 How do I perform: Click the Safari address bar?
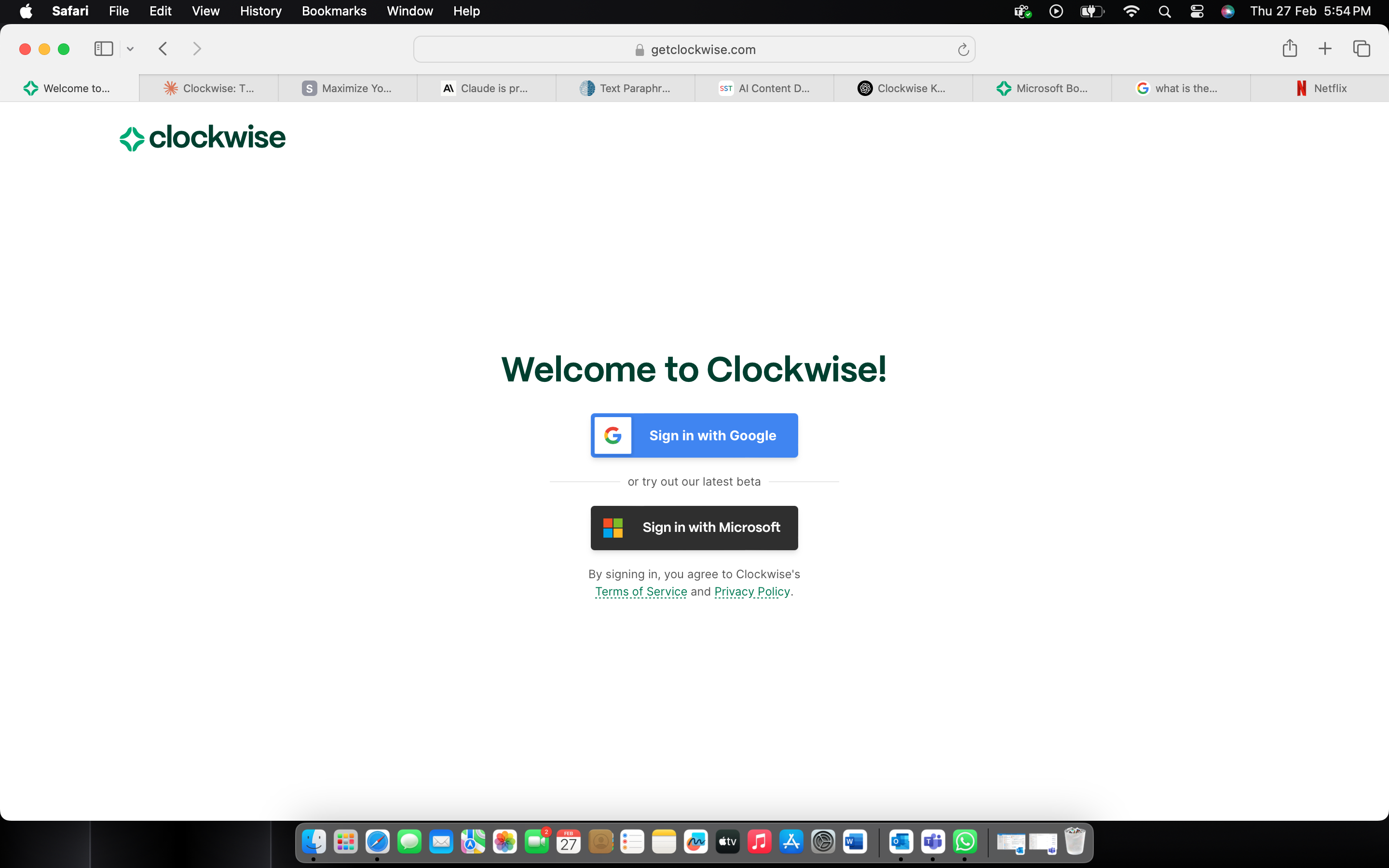pyautogui.click(x=694, y=49)
